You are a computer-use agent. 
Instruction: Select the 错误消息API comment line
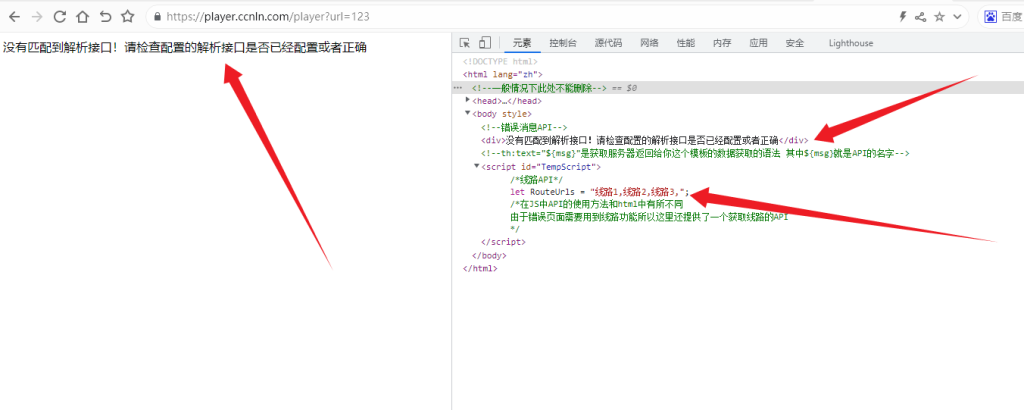click(524, 127)
